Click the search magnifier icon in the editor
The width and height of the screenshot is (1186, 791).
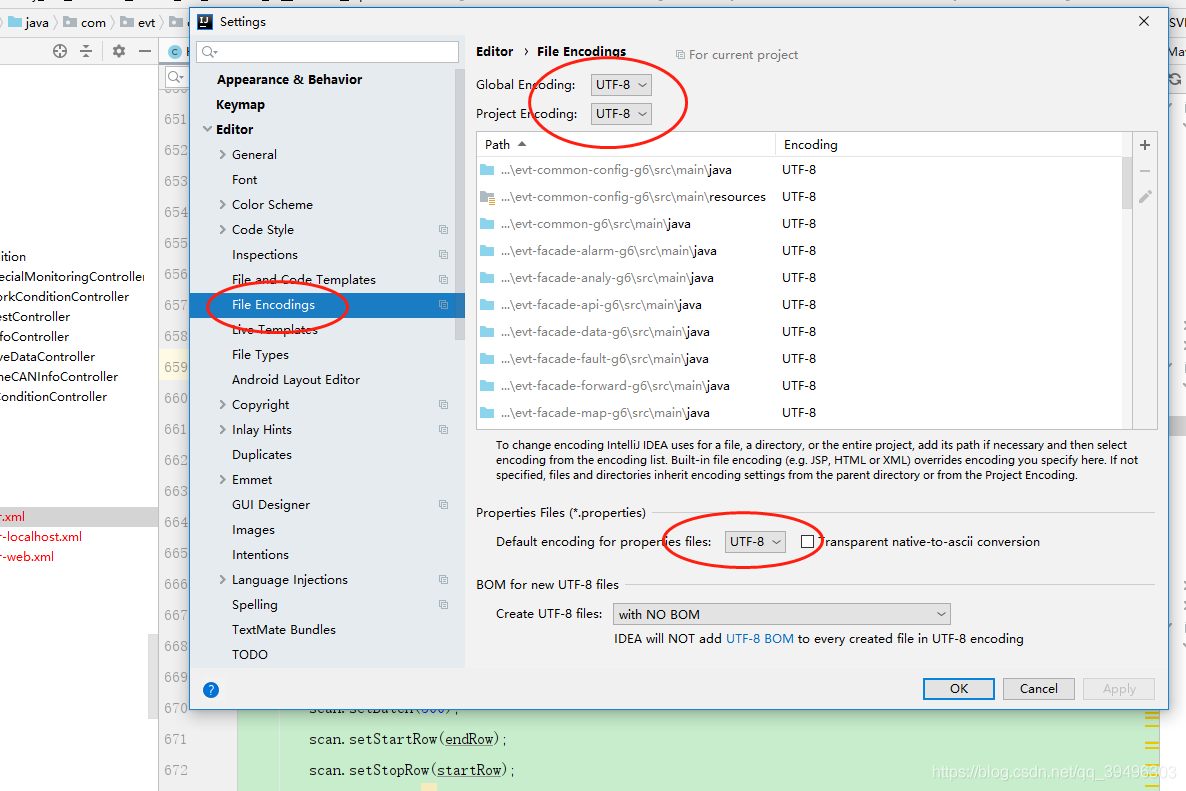(175, 76)
